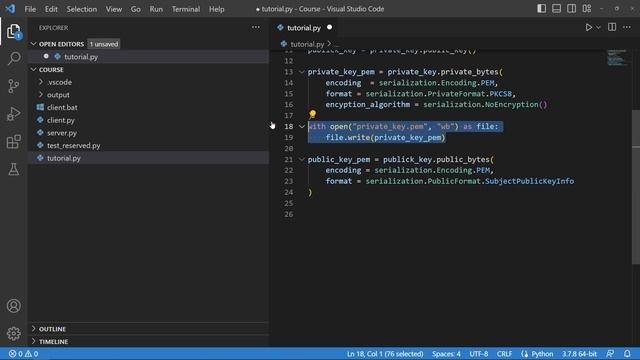
Task: Run Python file with play button
Action: [x=588, y=28]
